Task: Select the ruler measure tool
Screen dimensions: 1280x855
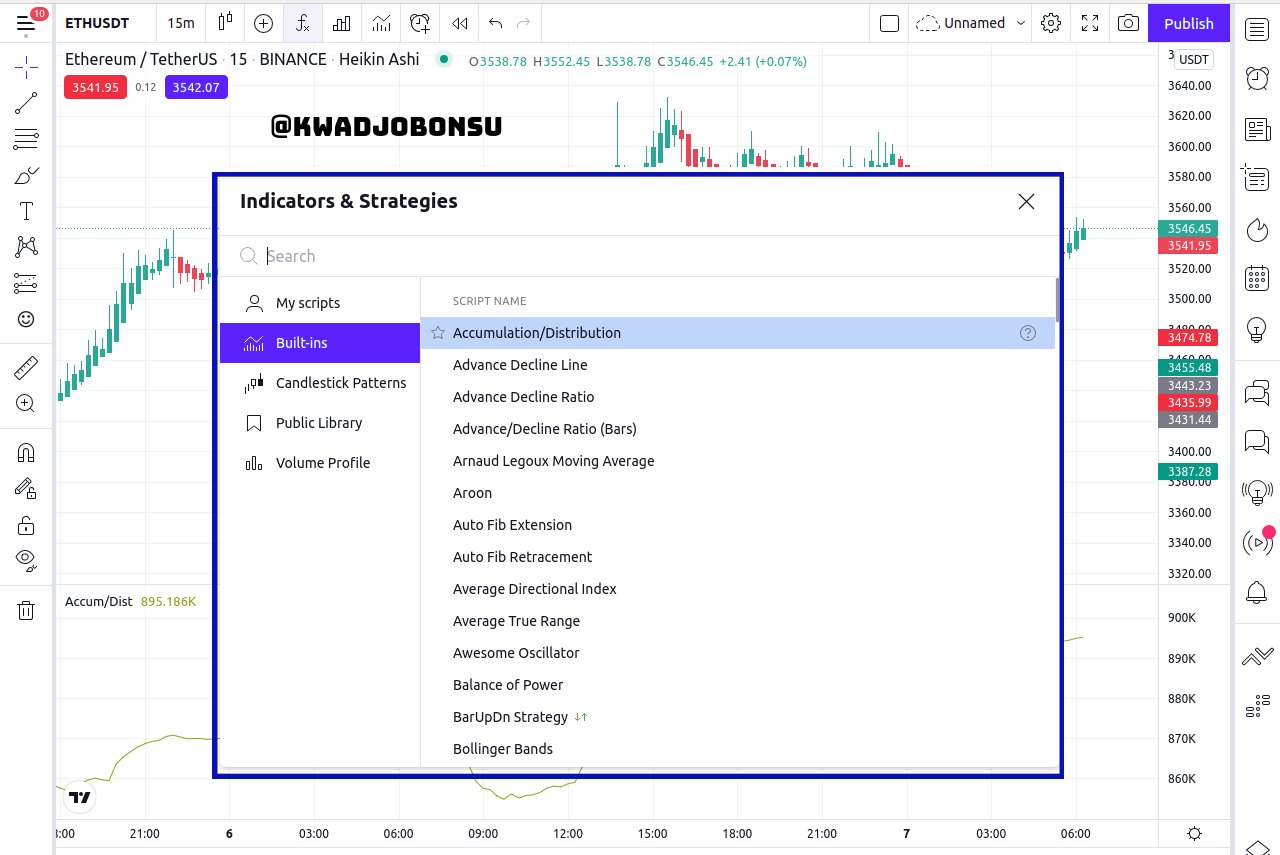Action: (26, 367)
